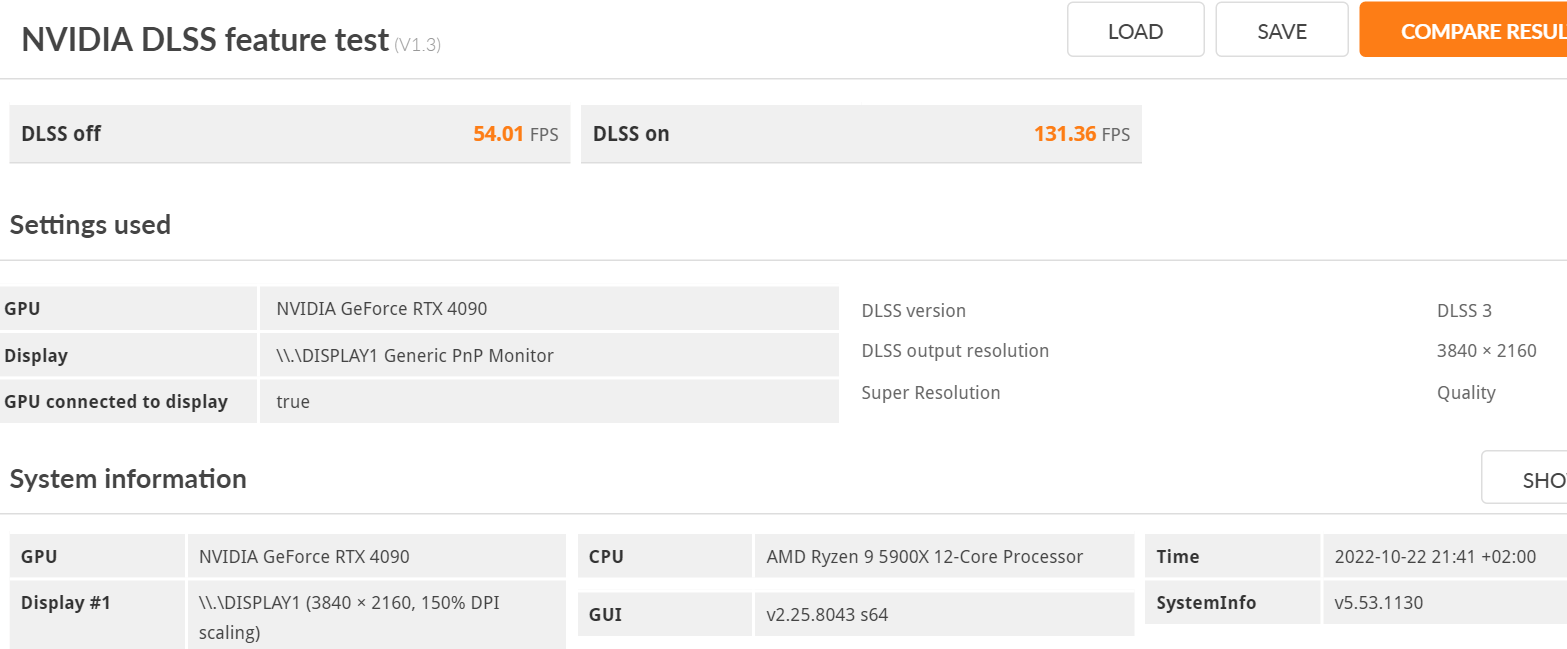Click the System information heading
This screenshot has height=649, width=1567.
(x=127, y=478)
